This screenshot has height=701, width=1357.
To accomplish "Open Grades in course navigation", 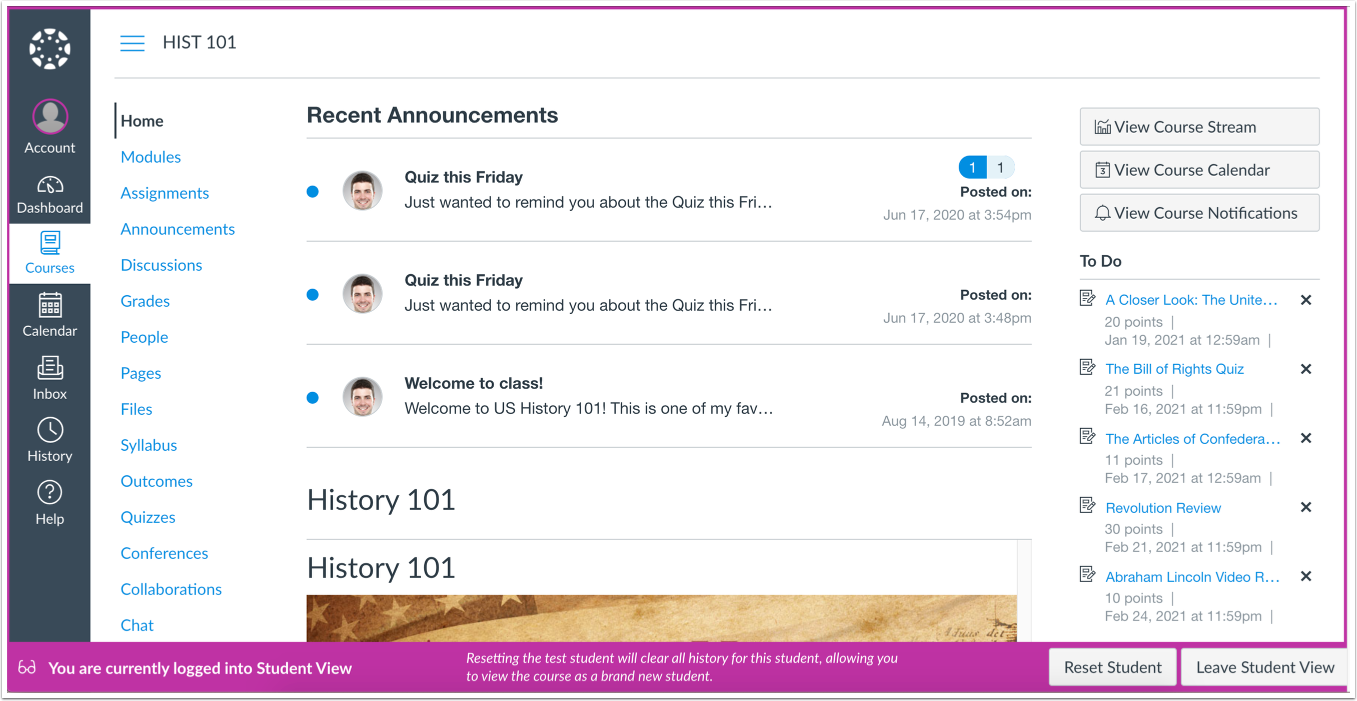I will [x=145, y=301].
